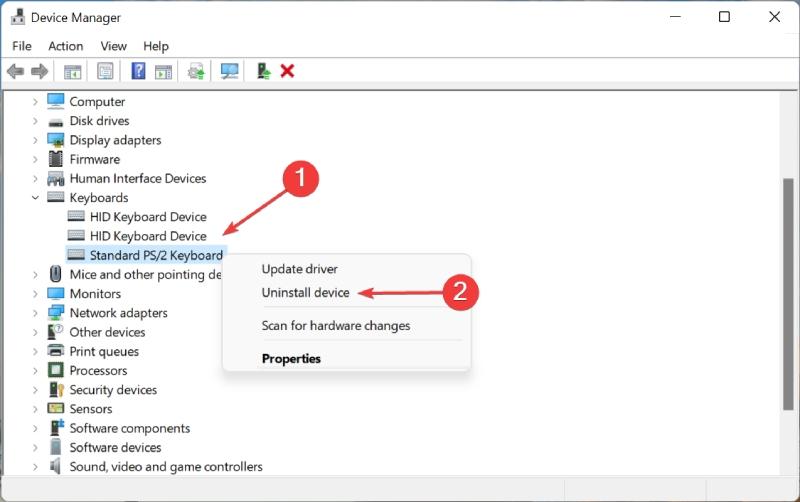This screenshot has width=800, height=502.
Task: Select the Processors tree item
Action: [98, 370]
